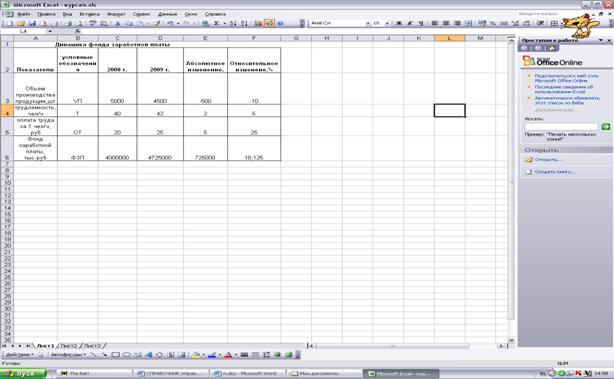Open the Формат menu

coord(116,14)
